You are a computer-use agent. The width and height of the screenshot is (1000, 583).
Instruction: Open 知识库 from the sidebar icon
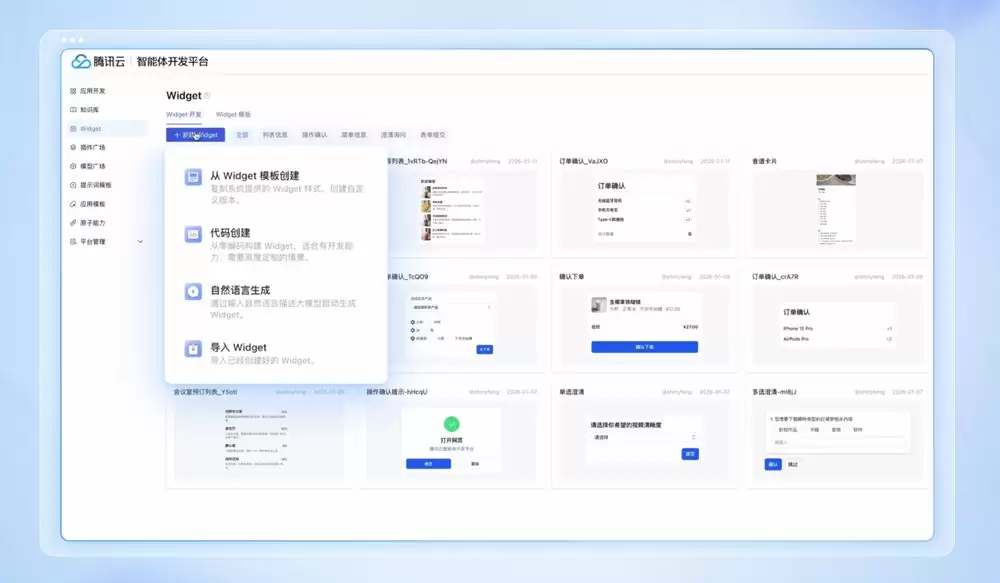coord(74,110)
